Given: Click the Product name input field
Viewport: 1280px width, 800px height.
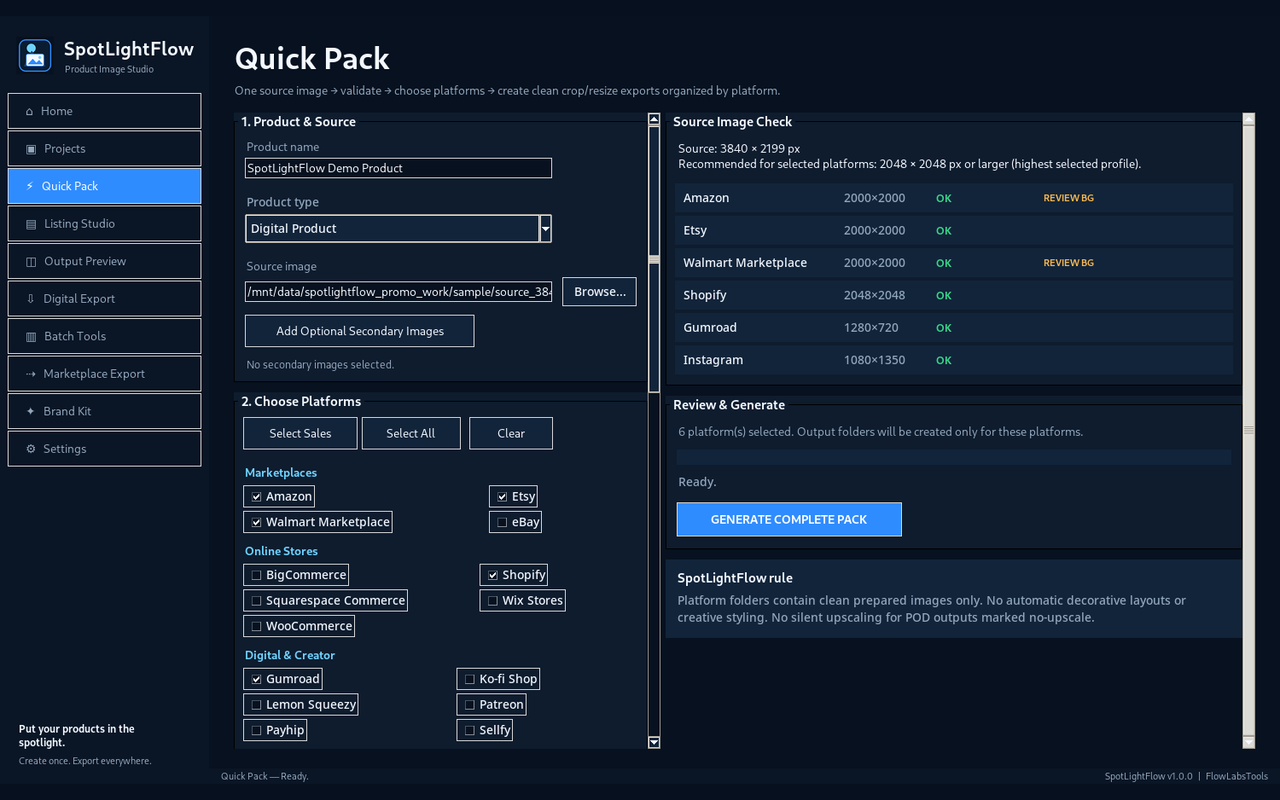Looking at the screenshot, I should 398,168.
